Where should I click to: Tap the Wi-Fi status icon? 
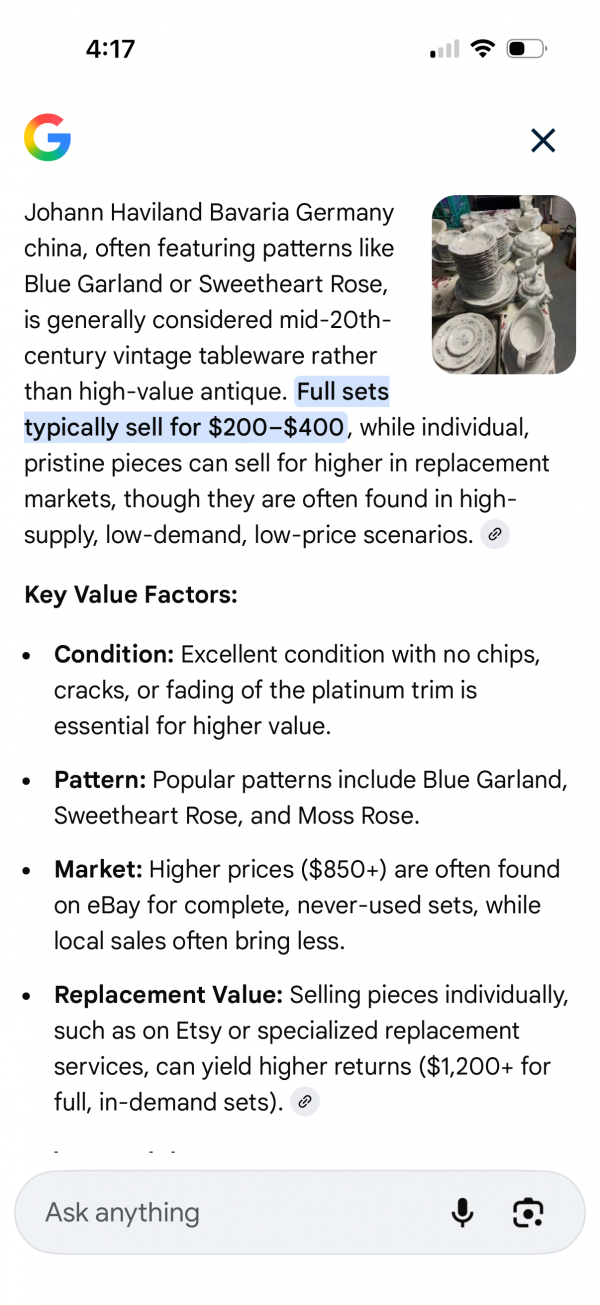pos(483,49)
